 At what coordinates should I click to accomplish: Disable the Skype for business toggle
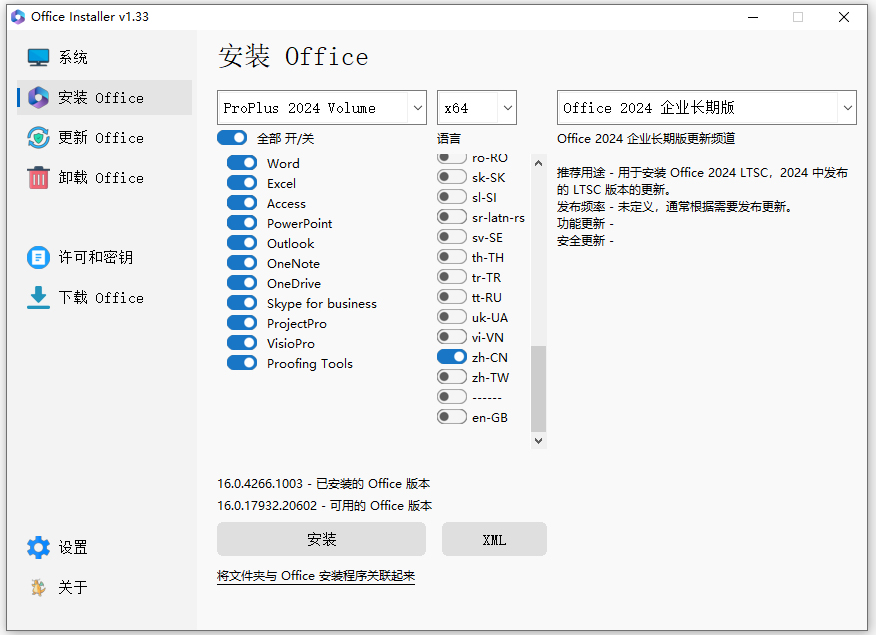point(241,303)
